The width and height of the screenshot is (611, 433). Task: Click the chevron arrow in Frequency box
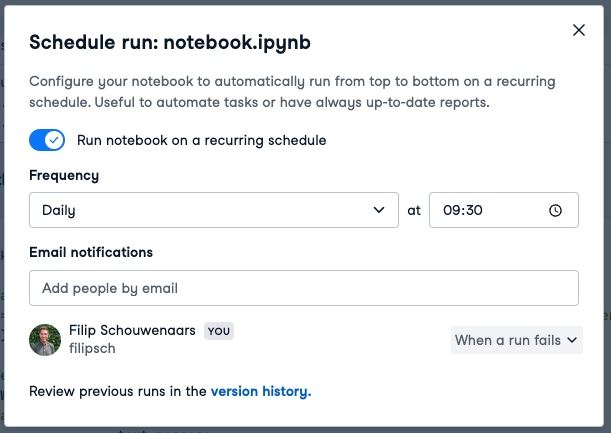379,210
